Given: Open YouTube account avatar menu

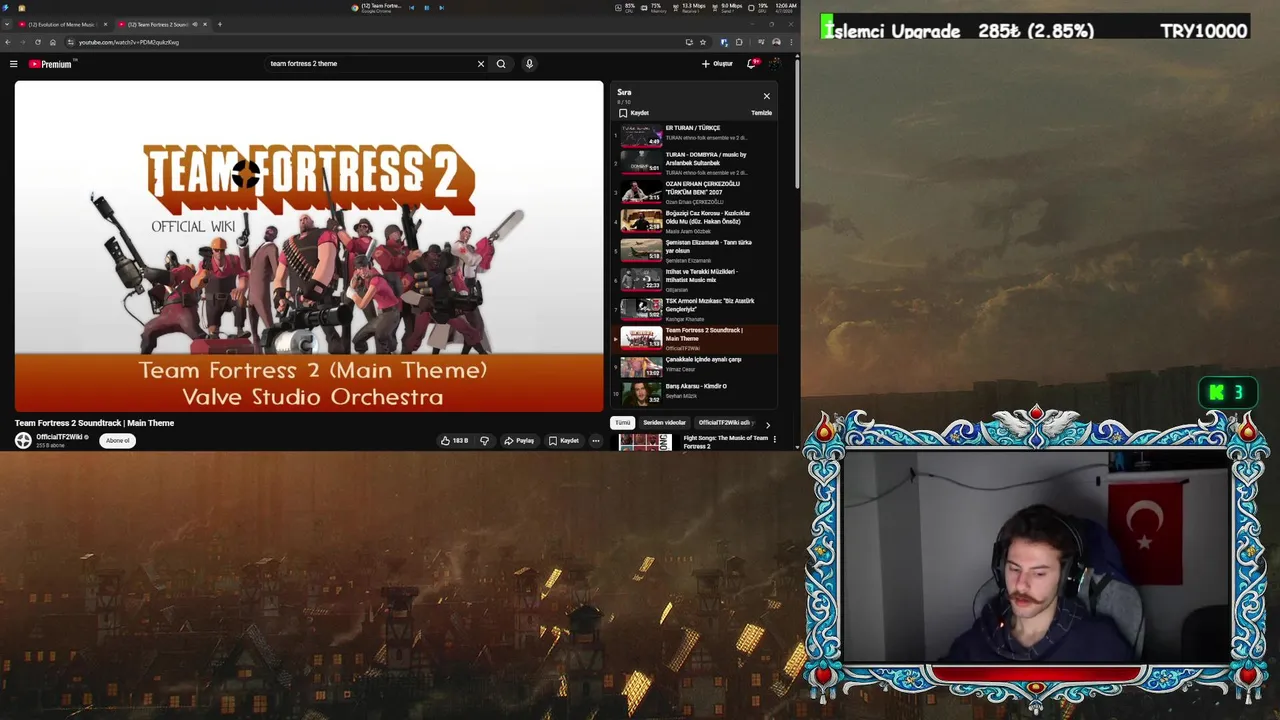Looking at the screenshot, I should click(x=775, y=64).
